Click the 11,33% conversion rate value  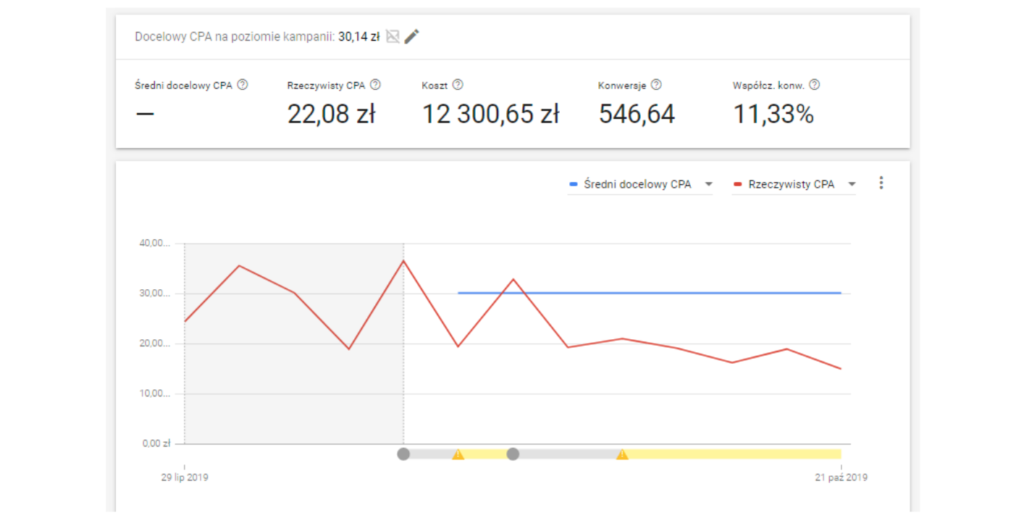(x=773, y=115)
